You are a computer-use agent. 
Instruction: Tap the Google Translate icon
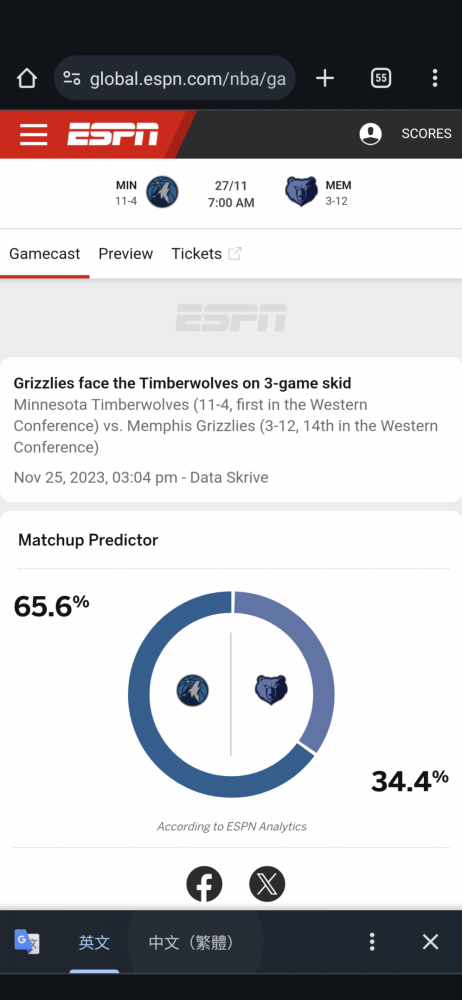27,941
